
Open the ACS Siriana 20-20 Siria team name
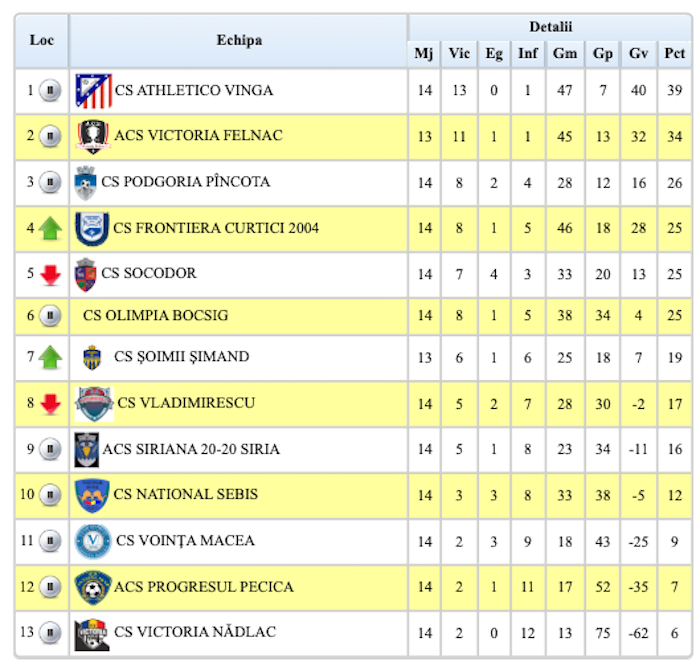tap(190, 450)
